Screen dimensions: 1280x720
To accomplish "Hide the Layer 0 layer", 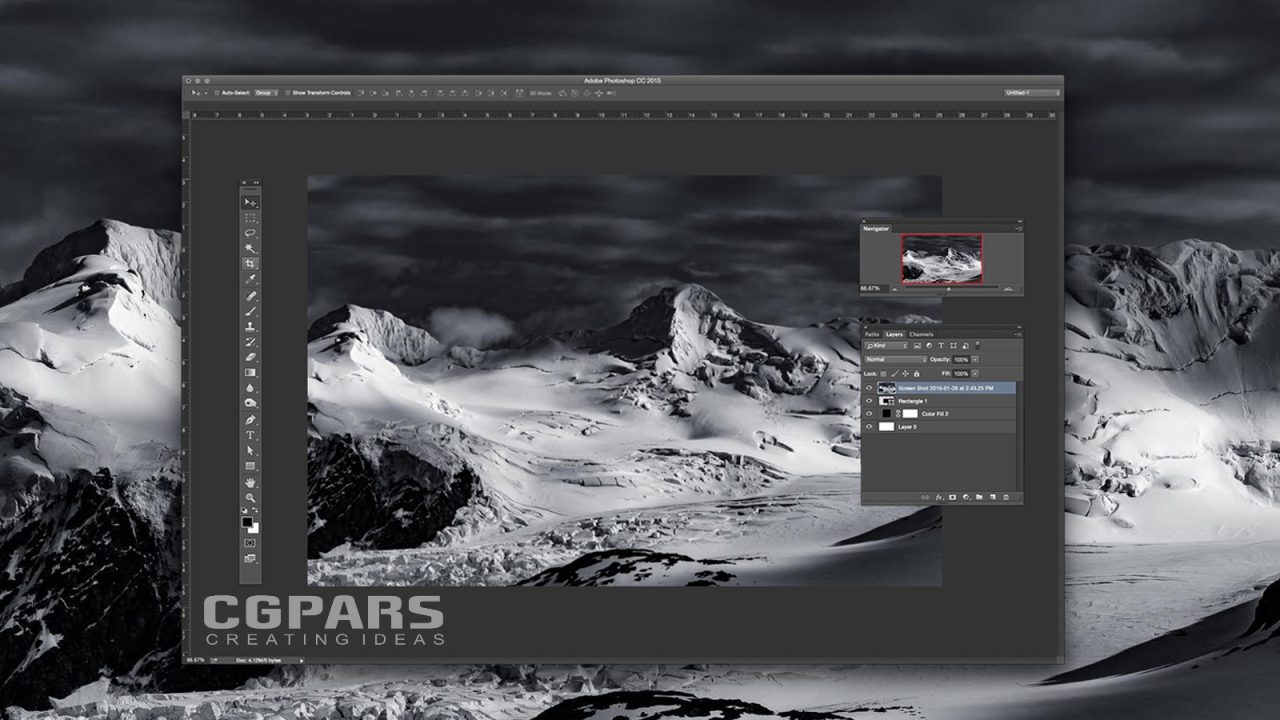I will click(x=869, y=427).
